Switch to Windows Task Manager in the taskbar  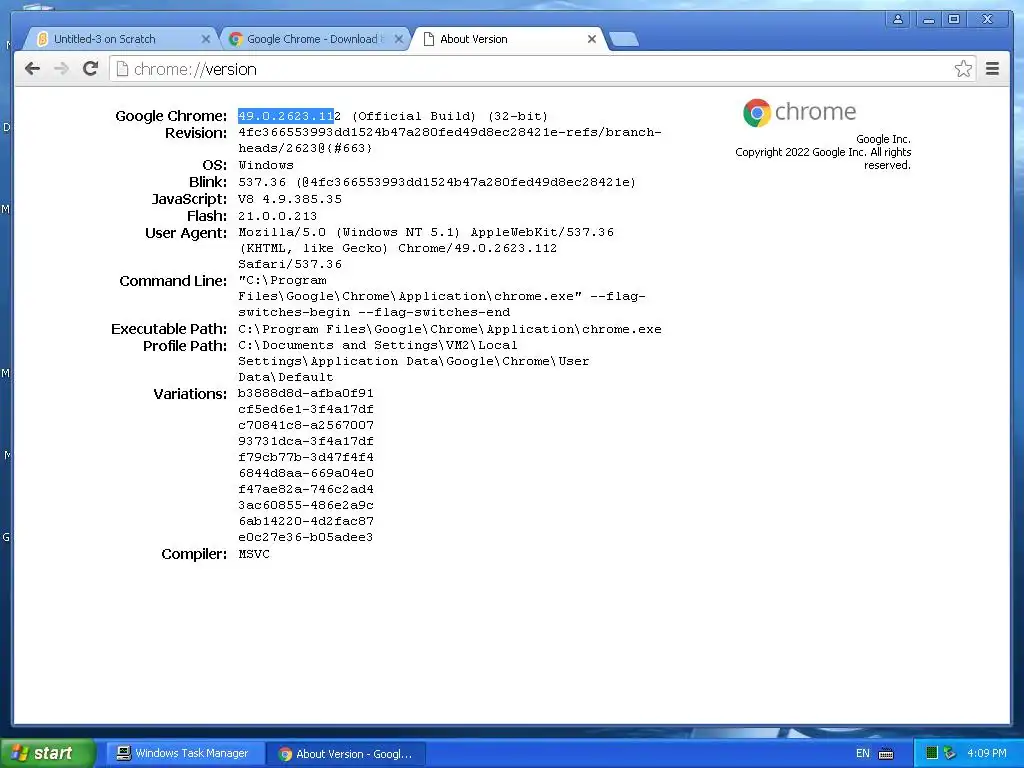pos(185,753)
